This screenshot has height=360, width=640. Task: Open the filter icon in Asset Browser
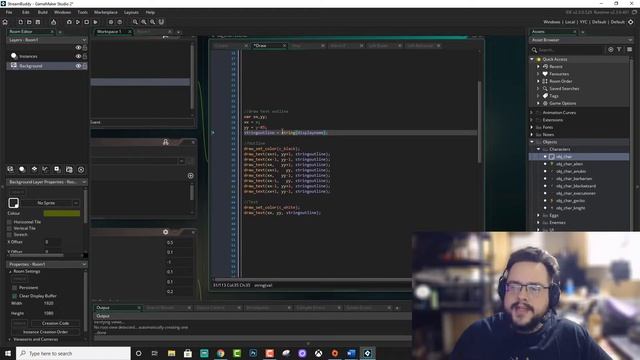click(619, 49)
